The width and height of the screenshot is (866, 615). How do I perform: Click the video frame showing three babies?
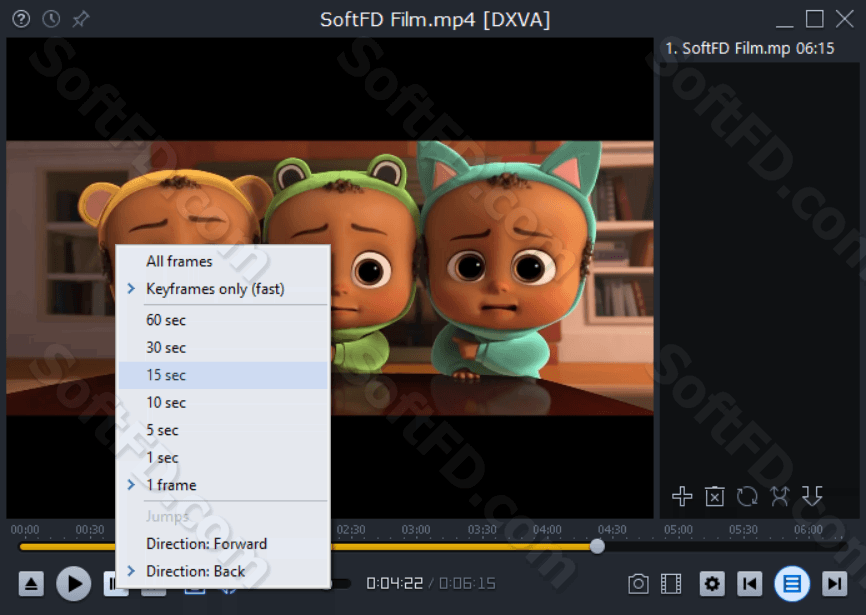click(330, 278)
